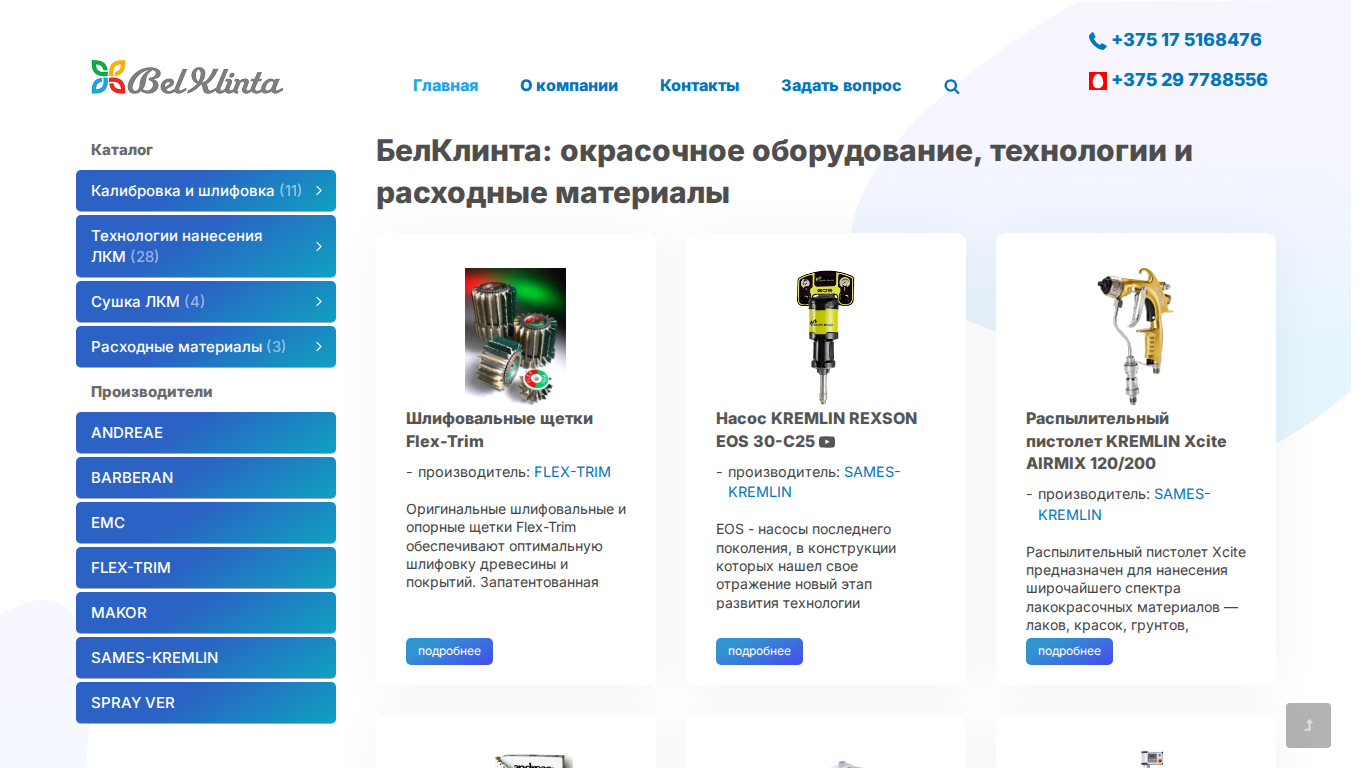Expand the Расходные материалы chevron
The image size is (1366, 768).
click(x=319, y=346)
